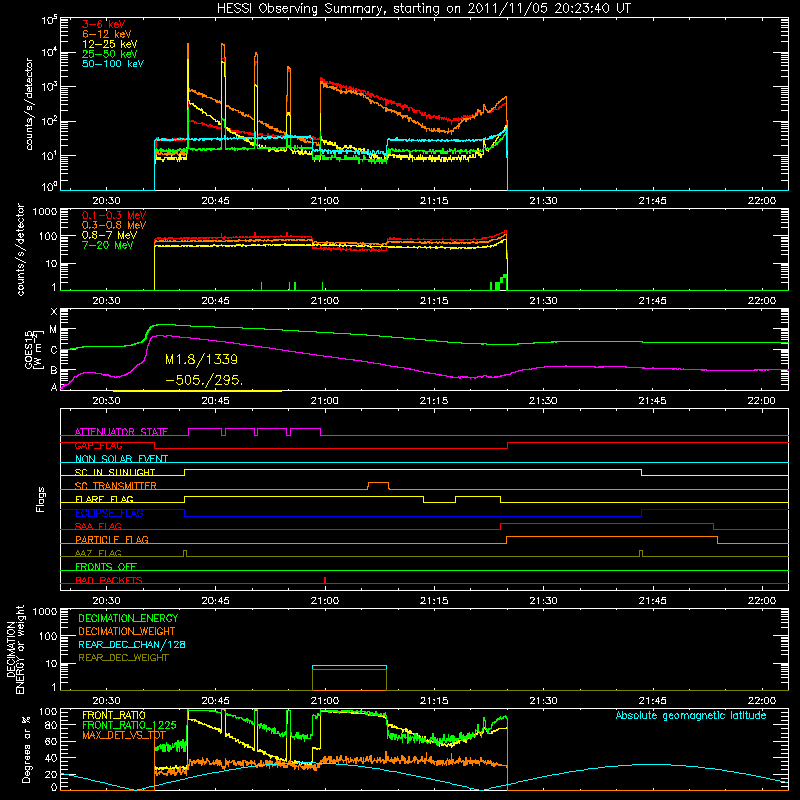Select the FRONTS_OFF flag label
Viewport: 800px width, 800px height.
pyautogui.click(x=106, y=566)
